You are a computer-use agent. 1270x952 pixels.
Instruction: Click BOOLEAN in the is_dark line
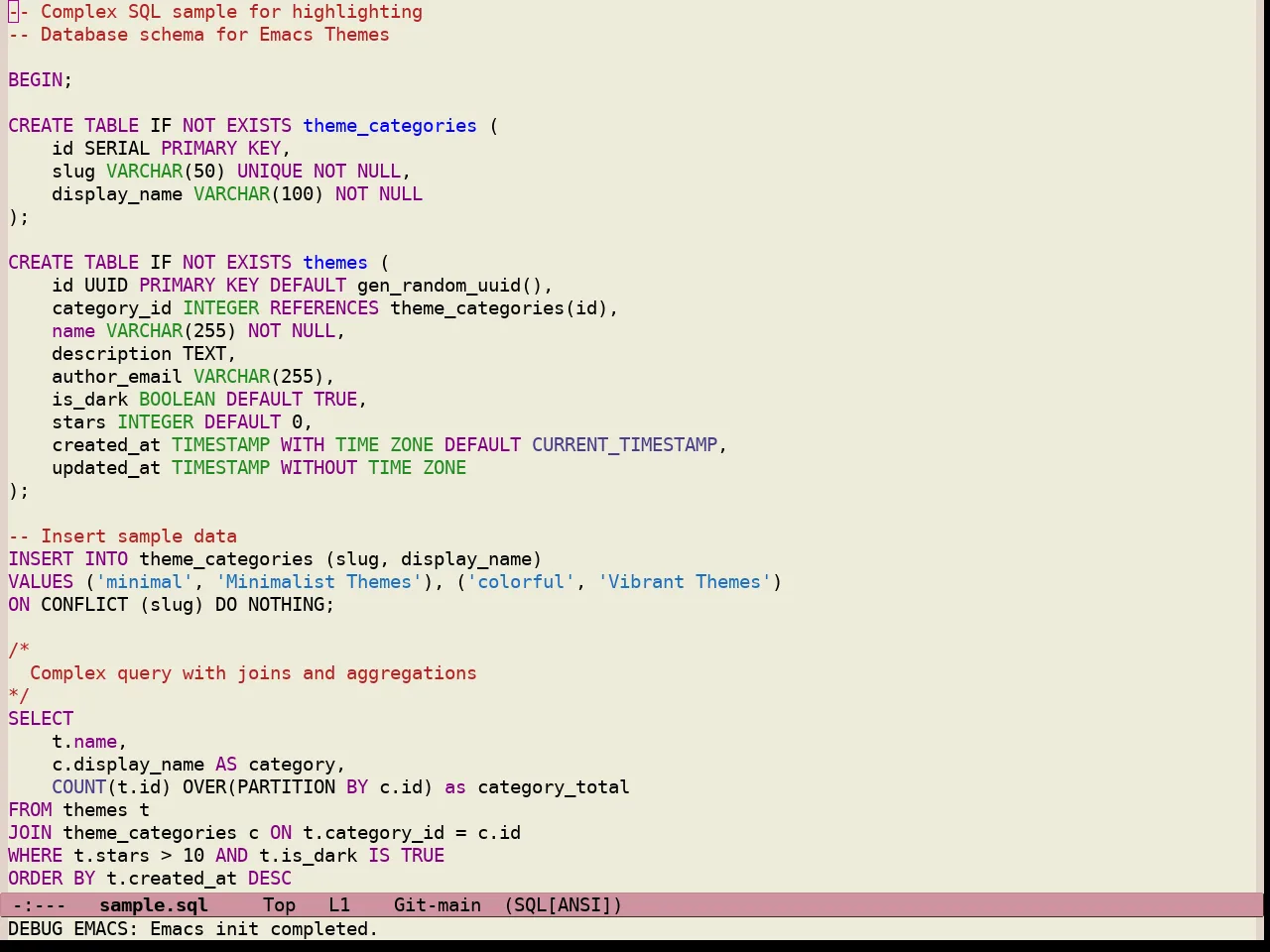point(177,399)
